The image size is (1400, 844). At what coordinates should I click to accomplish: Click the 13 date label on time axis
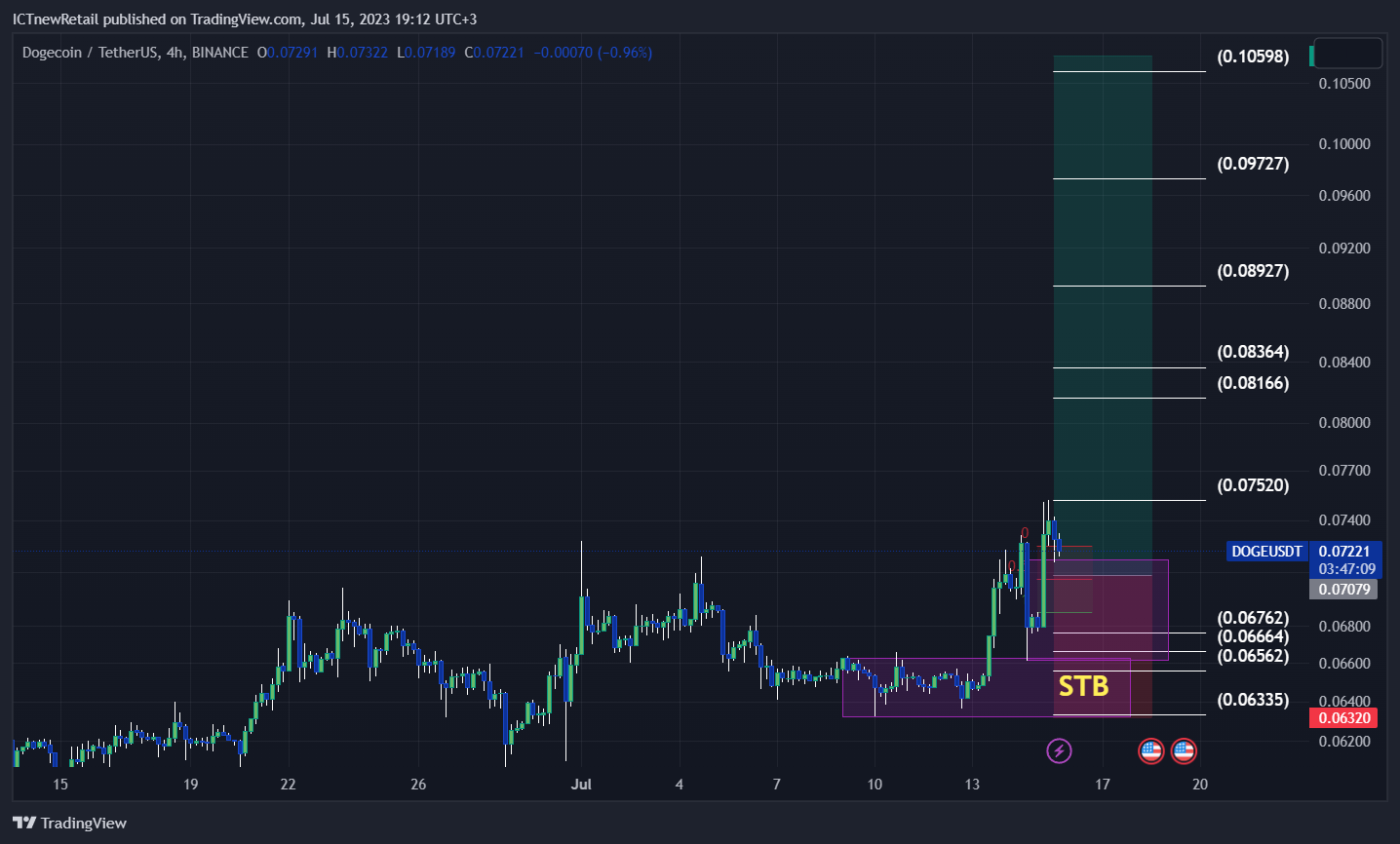pyautogui.click(x=972, y=785)
